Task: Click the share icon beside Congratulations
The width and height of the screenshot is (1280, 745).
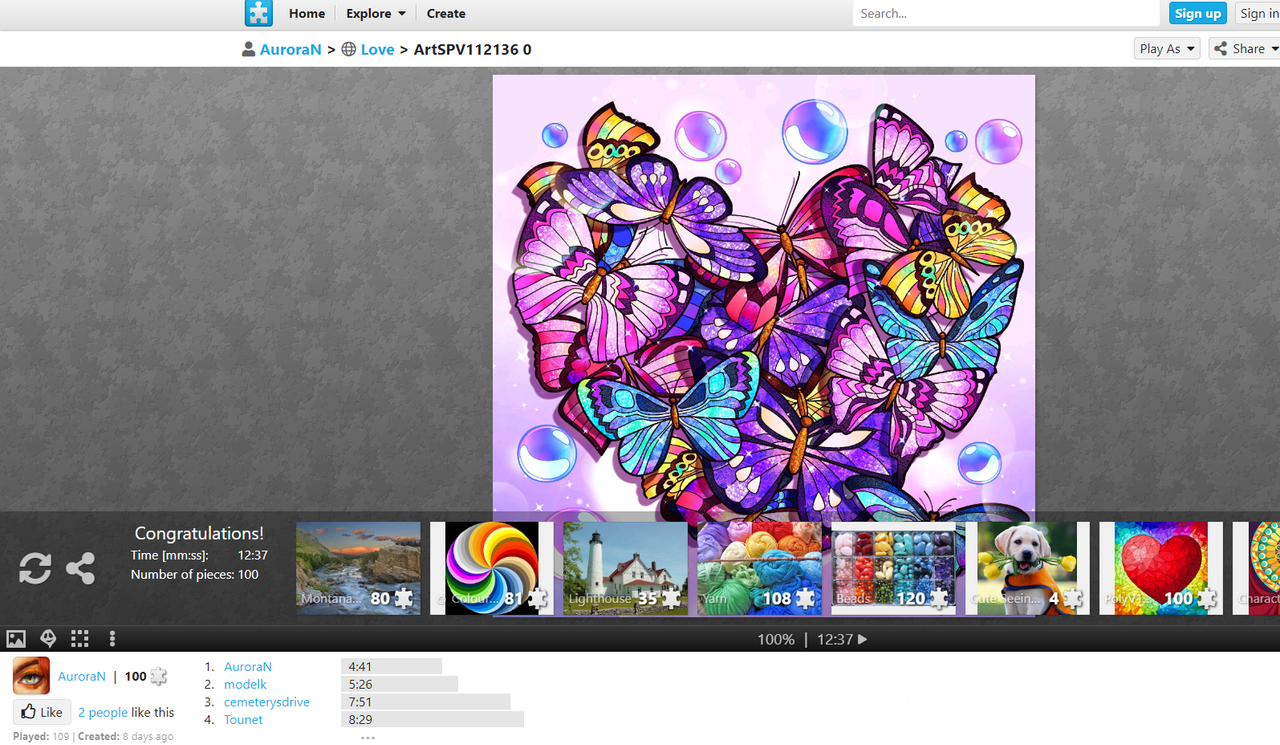Action: (80, 568)
